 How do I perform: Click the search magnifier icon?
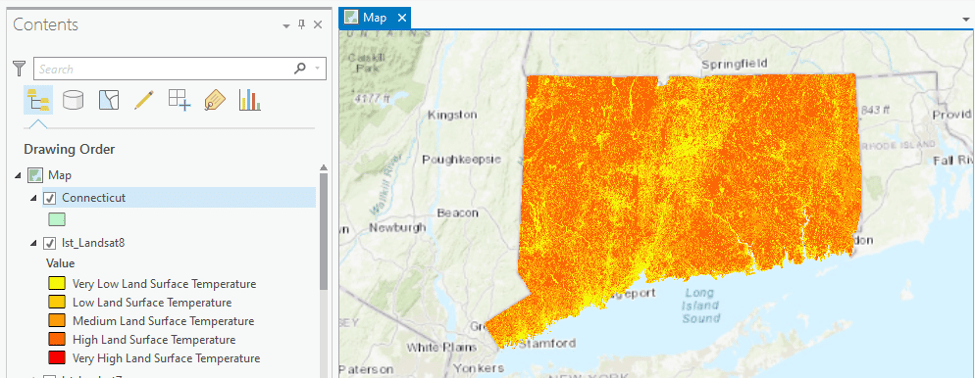pyautogui.click(x=300, y=69)
